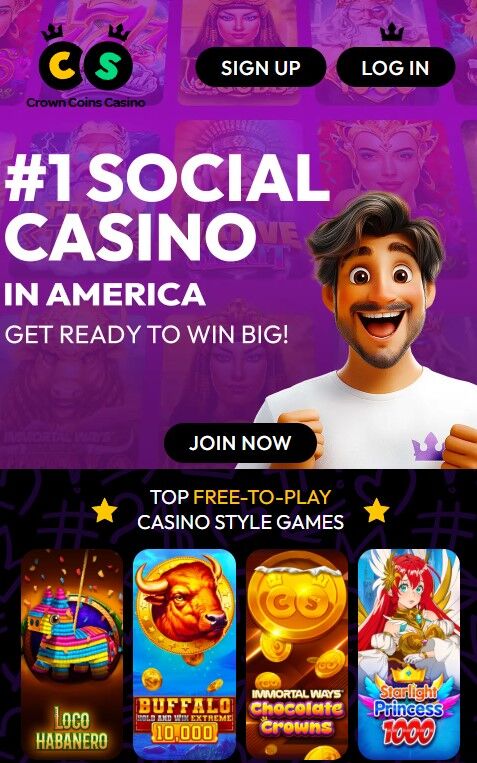Launch Buffalo Hold and Win Extreme 10,000

184,653
